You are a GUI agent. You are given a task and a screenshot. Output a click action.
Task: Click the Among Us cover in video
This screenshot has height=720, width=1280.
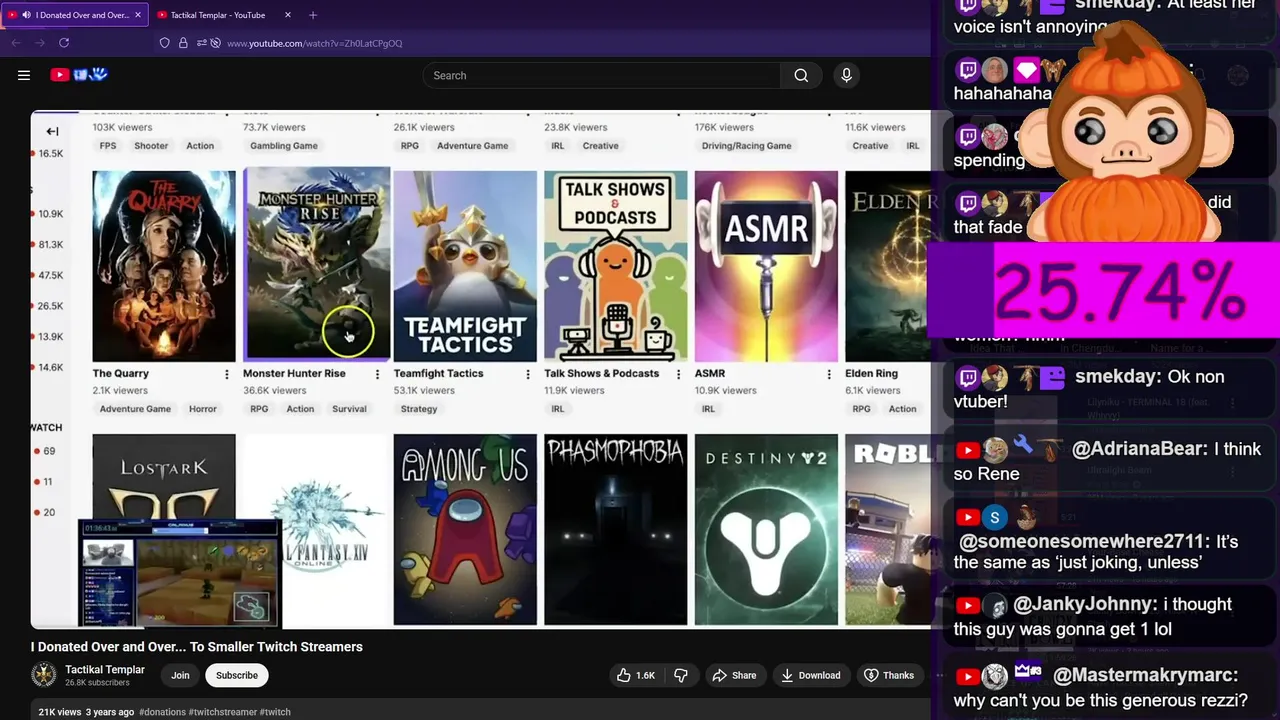coord(465,529)
